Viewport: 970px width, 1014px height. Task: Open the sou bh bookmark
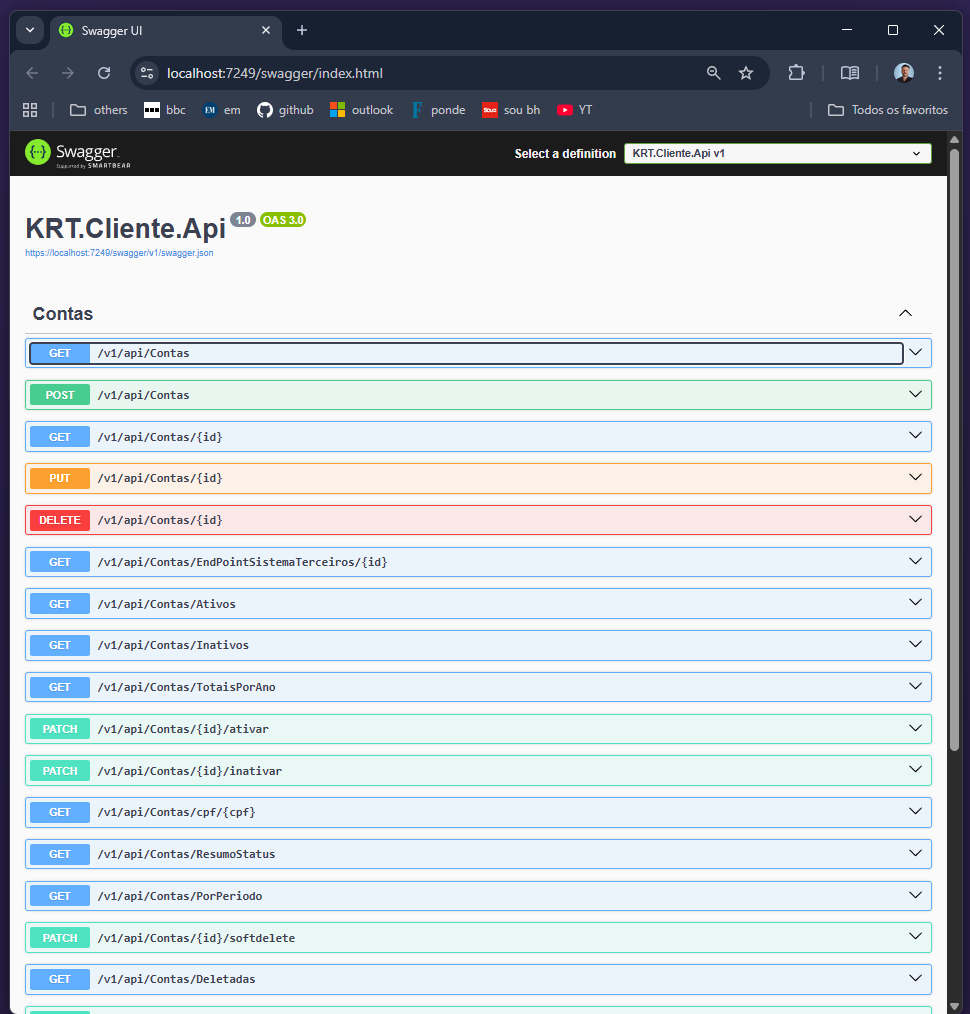(x=511, y=110)
